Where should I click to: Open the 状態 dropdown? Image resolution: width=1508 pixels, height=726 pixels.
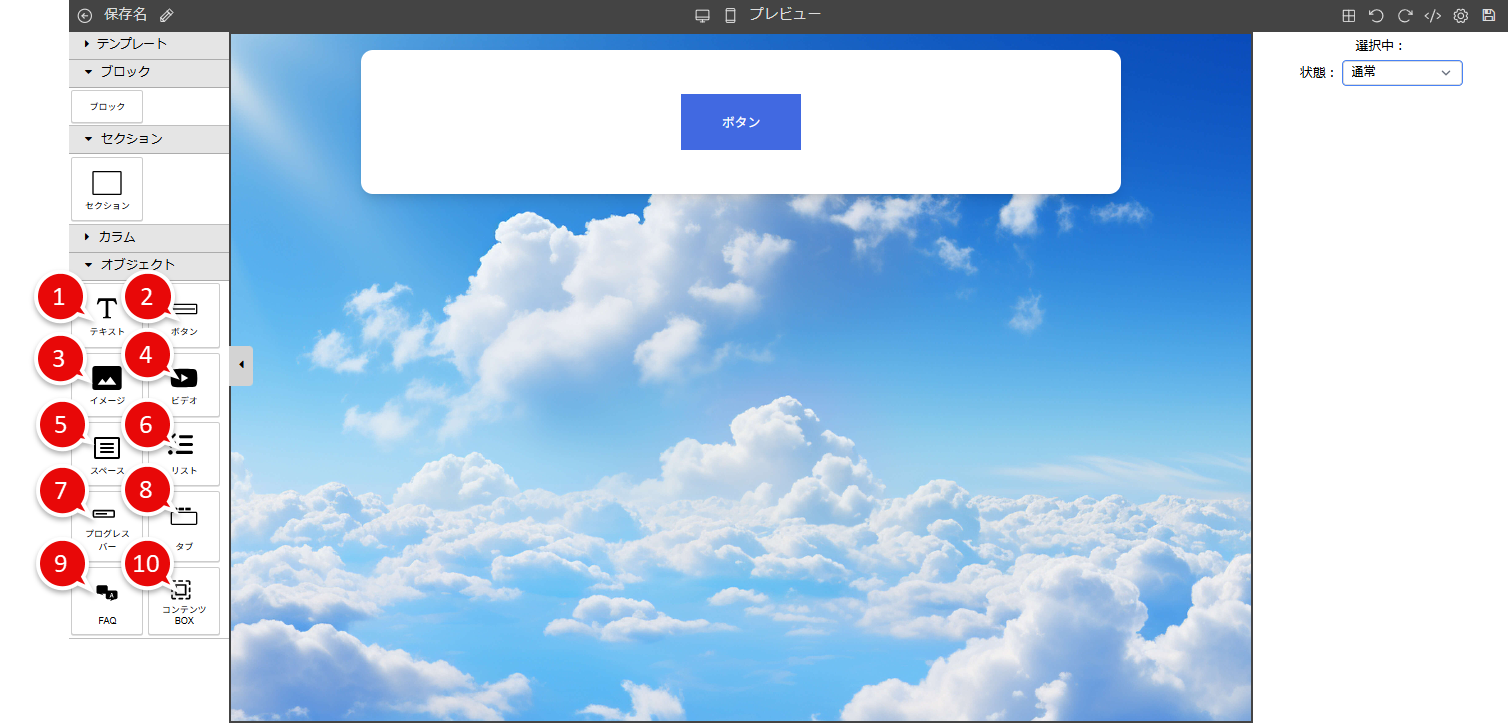pyautogui.click(x=1401, y=73)
